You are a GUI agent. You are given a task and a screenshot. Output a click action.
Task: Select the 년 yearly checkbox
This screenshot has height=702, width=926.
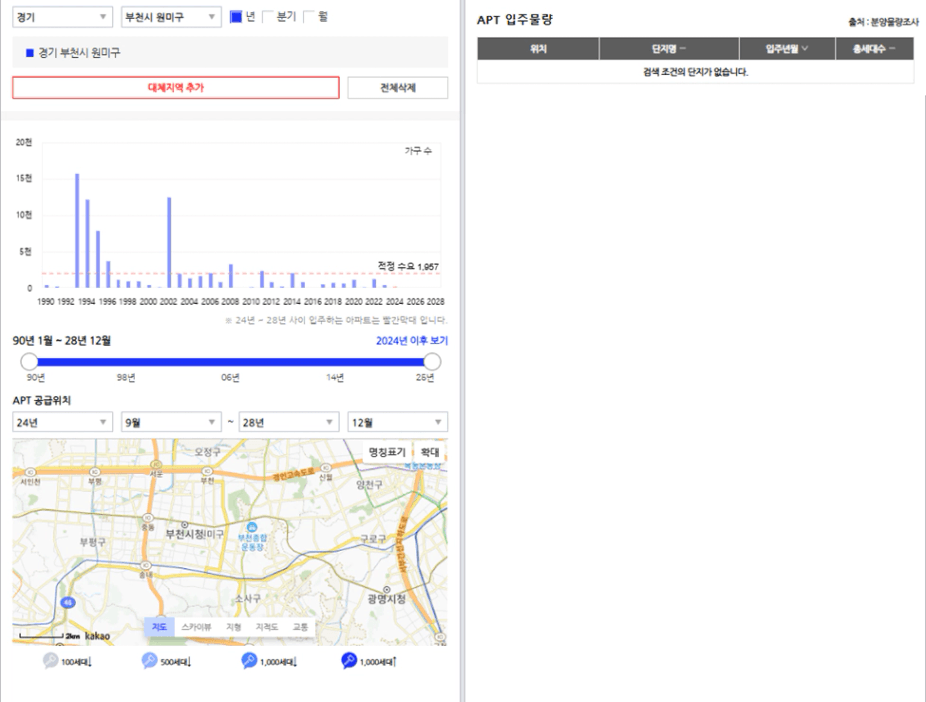pyautogui.click(x=236, y=17)
